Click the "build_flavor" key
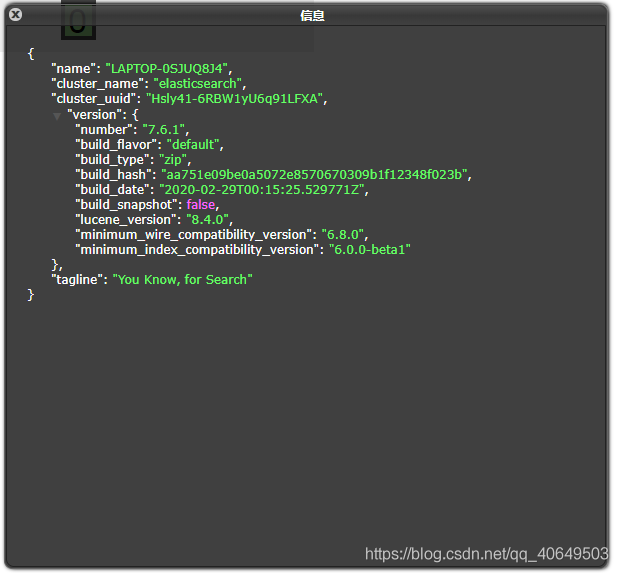The height and width of the screenshot is (573, 619). (x=116, y=145)
